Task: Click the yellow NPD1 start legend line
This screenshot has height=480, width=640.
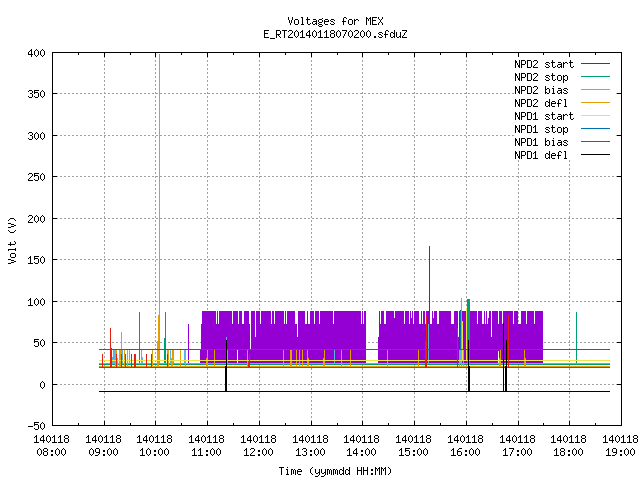Action: pyautogui.click(x=596, y=116)
